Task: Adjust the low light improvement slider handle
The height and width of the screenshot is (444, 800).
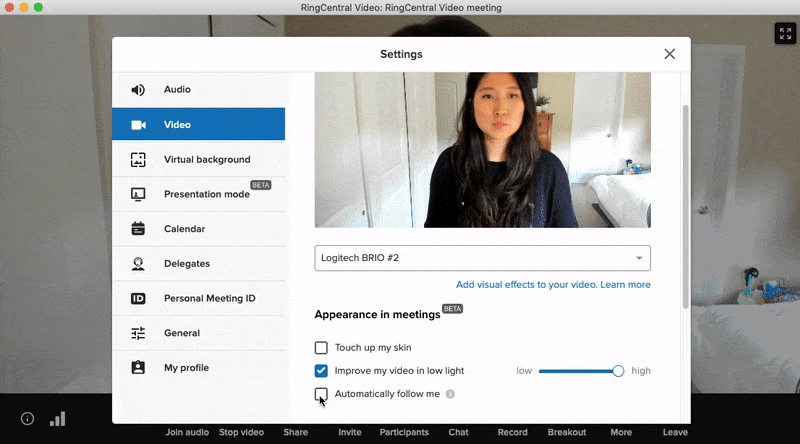Action: (618, 371)
